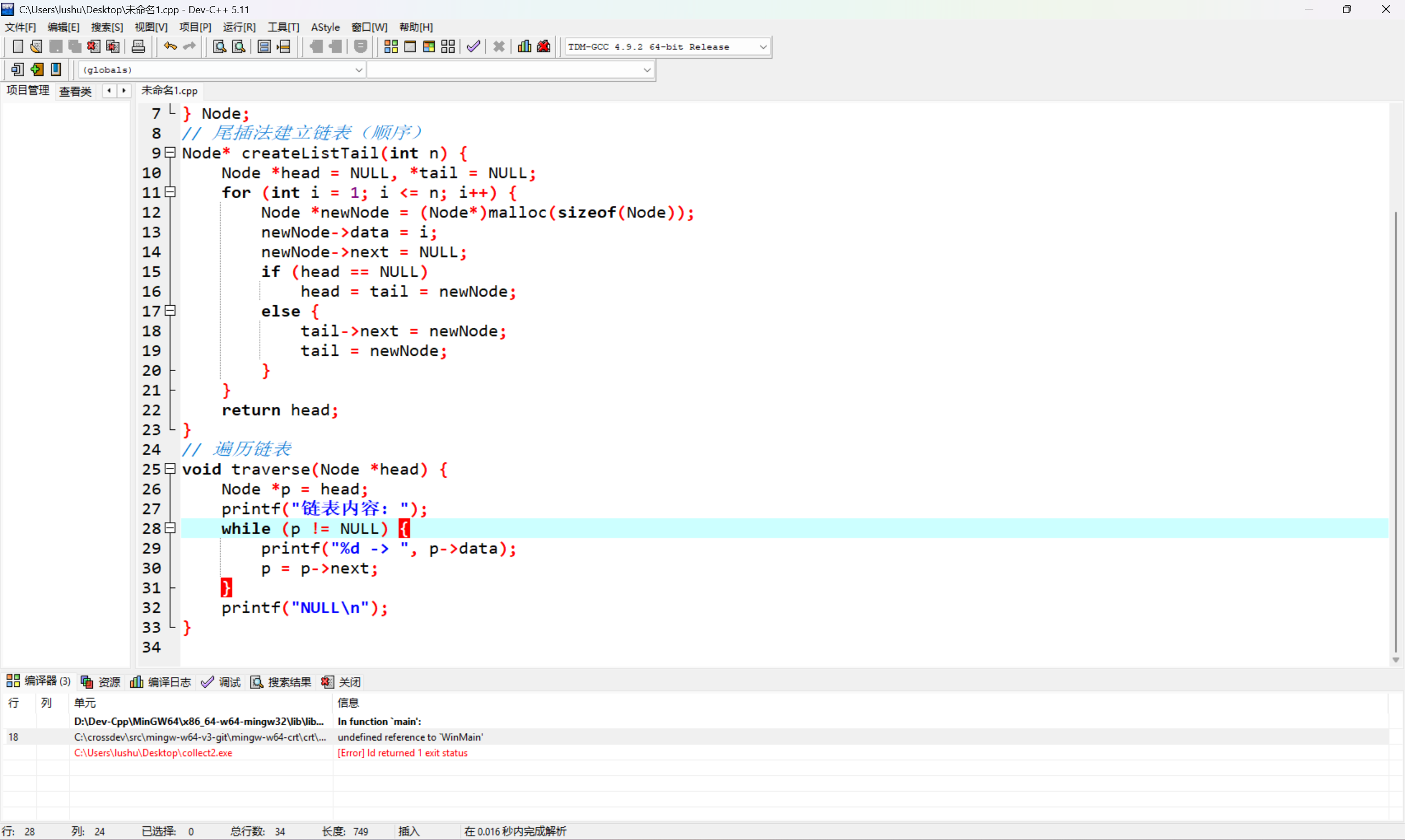The height and width of the screenshot is (840, 1405).
Task: Collapse the for loop fold at line 11
Action: [x=170, y=192]
